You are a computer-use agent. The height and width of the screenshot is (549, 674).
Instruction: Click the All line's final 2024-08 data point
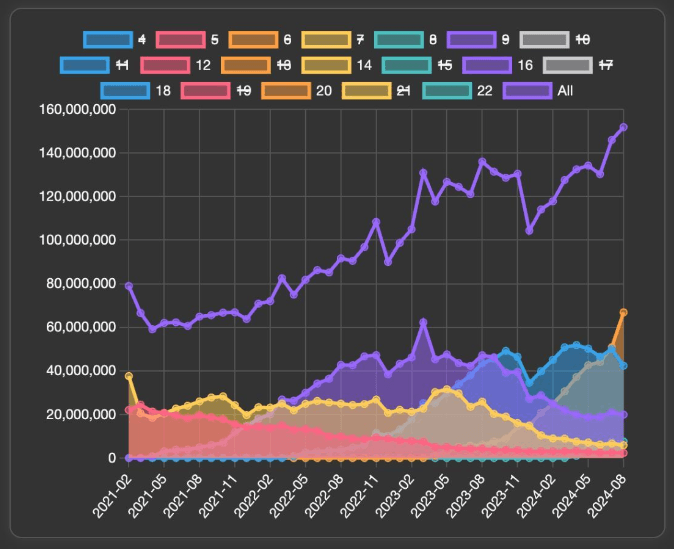click(x=623, y=127)
